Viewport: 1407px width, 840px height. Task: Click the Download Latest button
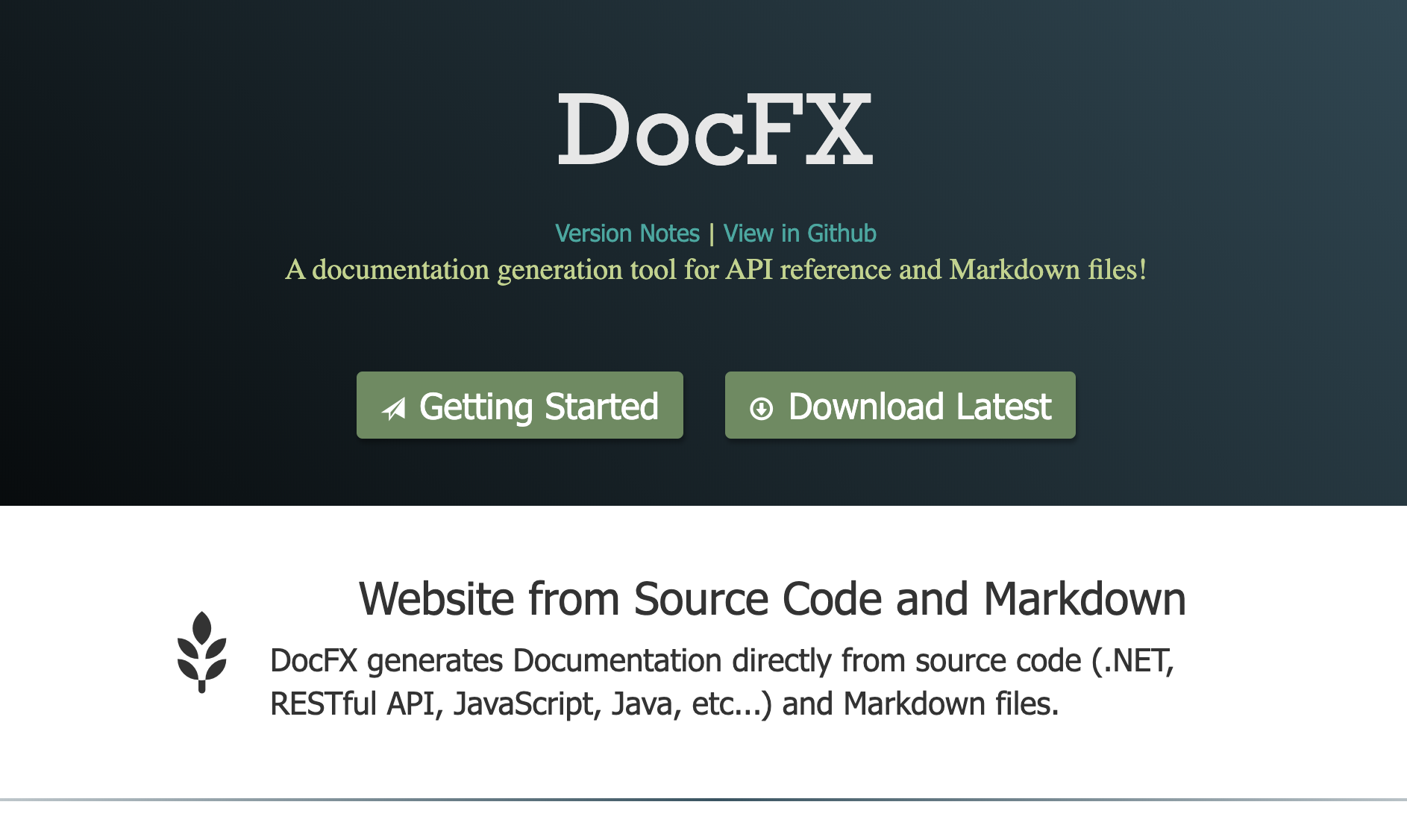tap(900, 405)
